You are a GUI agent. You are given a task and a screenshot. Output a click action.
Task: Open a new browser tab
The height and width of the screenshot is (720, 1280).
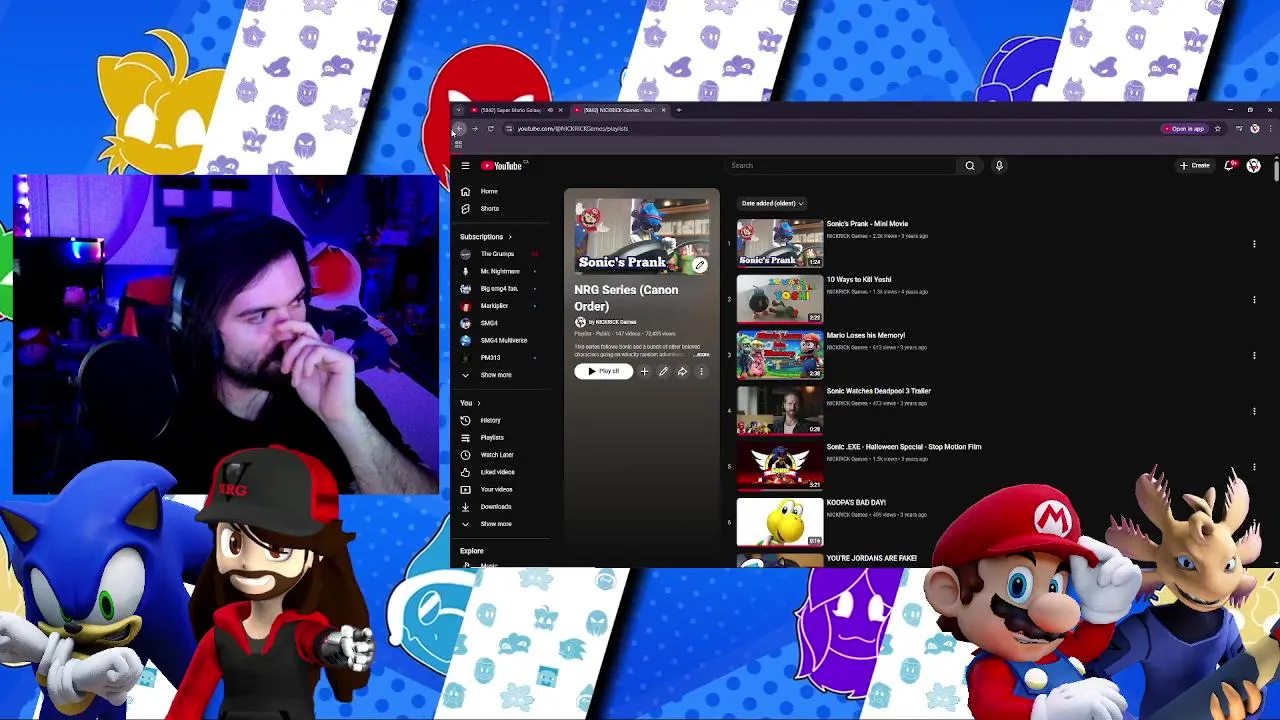(x=678, y=110)
